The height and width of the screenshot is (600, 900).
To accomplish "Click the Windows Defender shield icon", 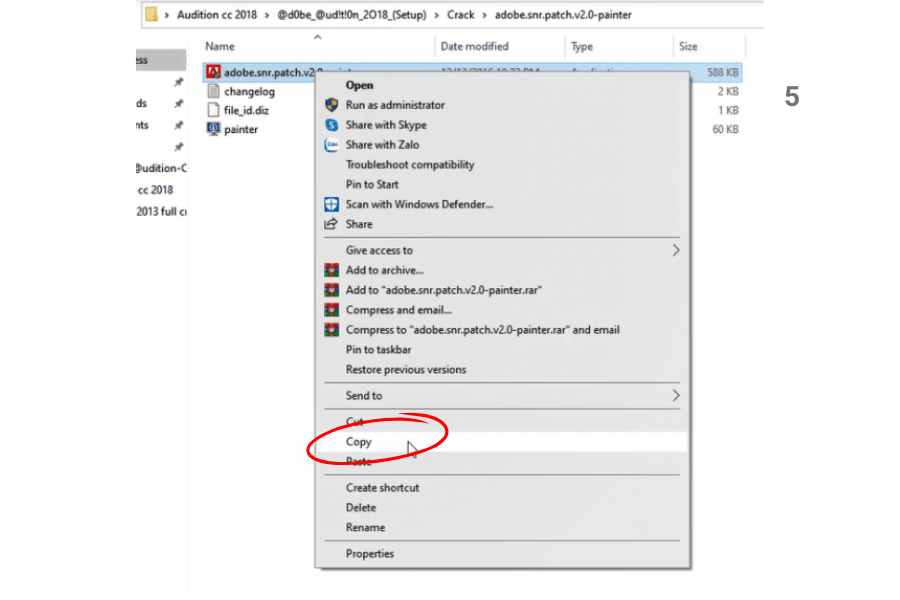I will (x=332, y=204).
